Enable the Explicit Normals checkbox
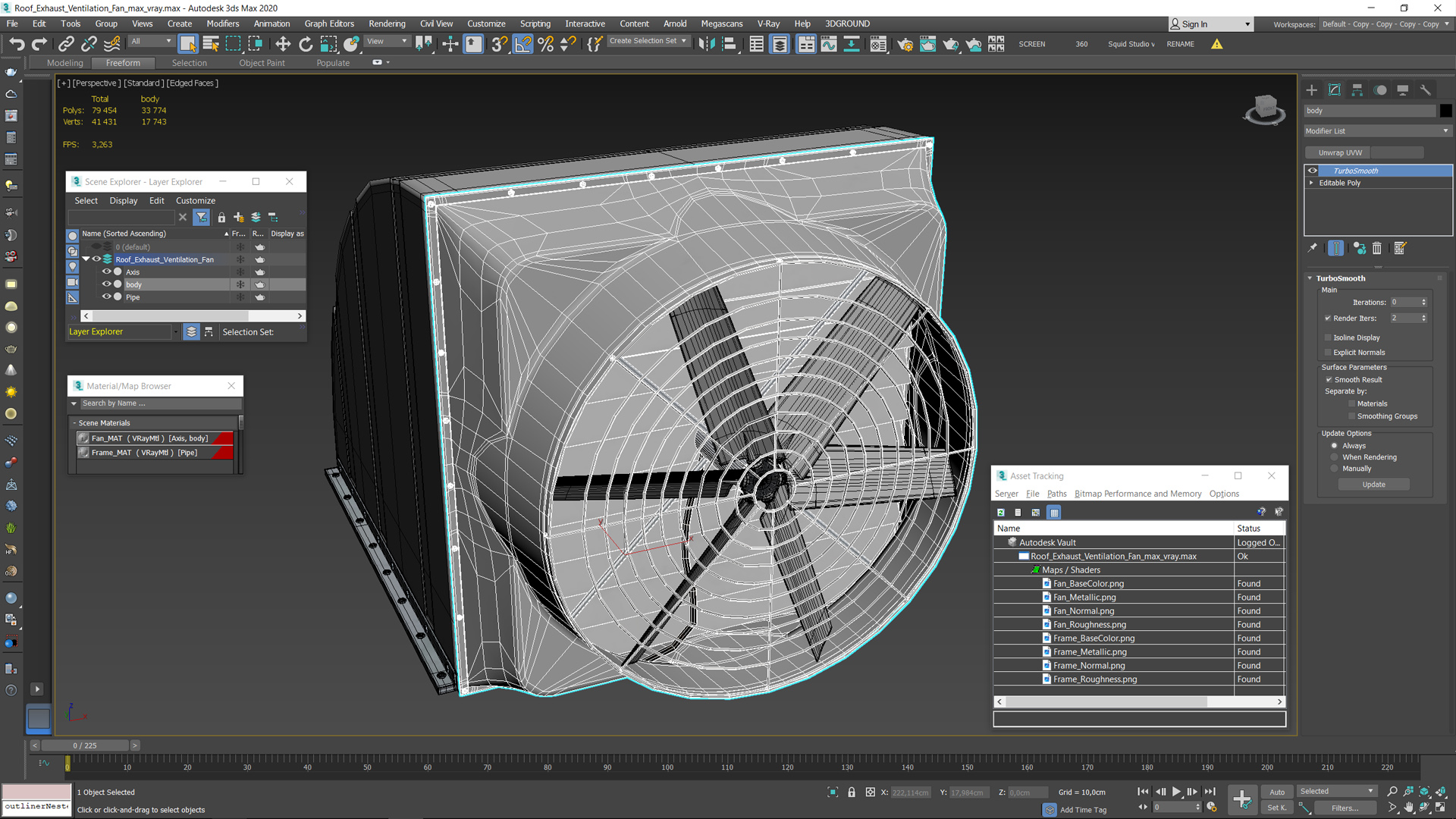The width and height of the screenshot is (1456, 819). [x=1328, y=353]
